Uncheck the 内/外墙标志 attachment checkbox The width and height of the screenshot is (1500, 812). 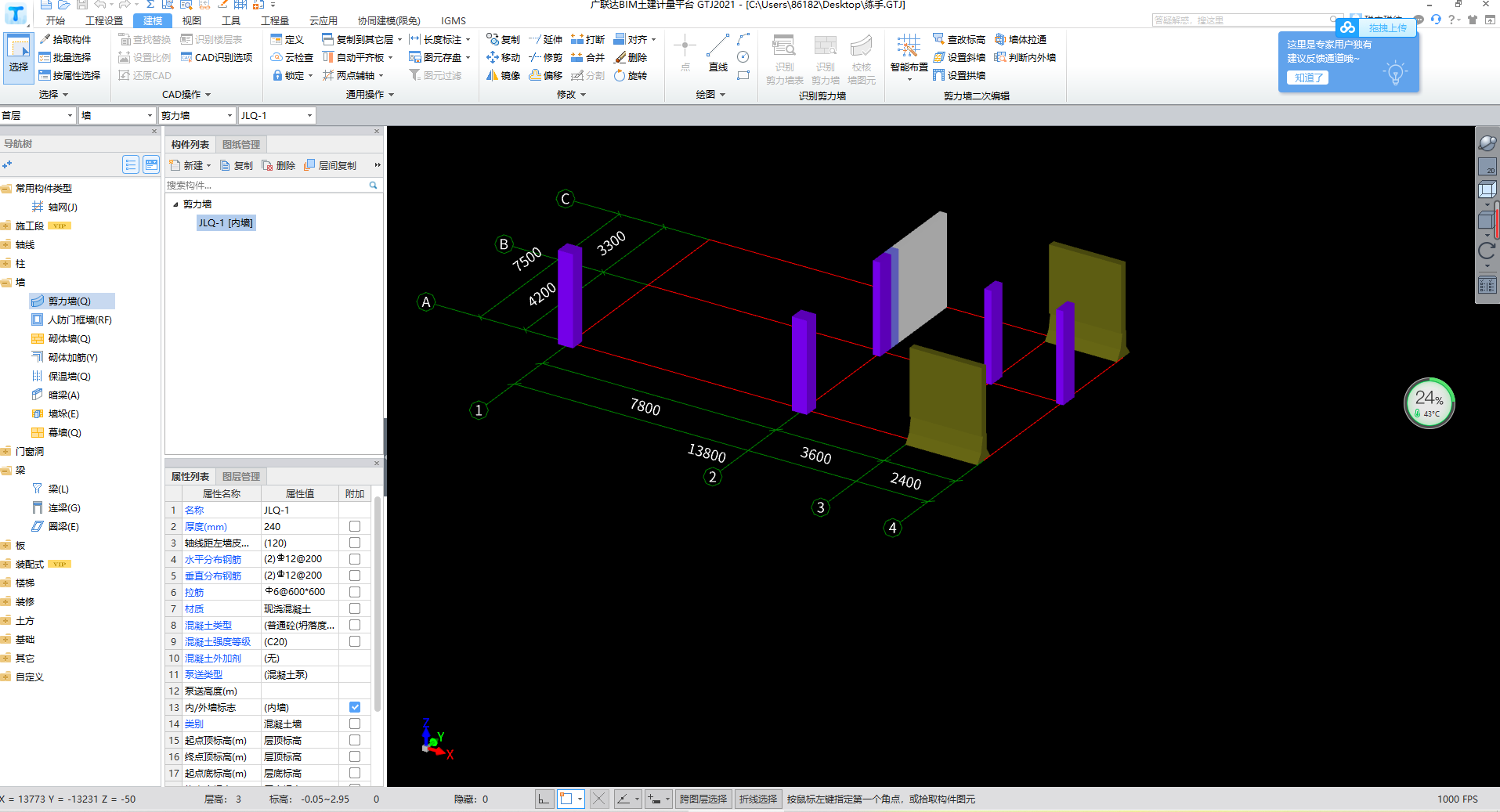355,707
